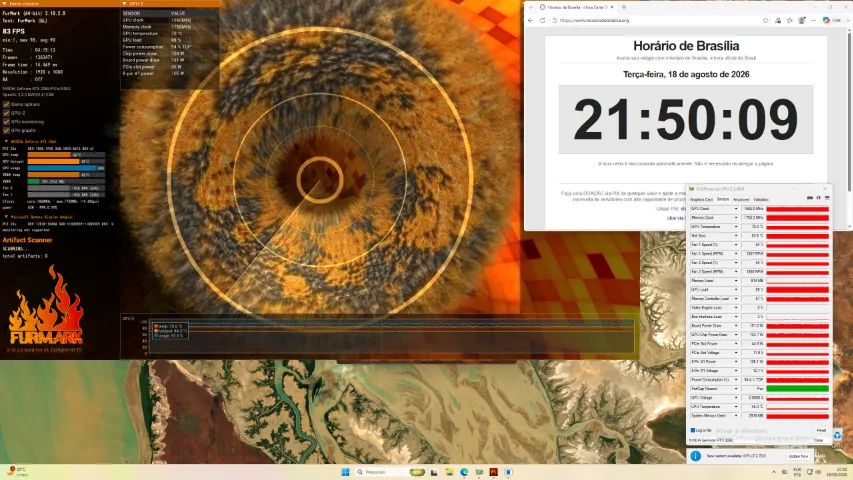Image resolution: width=853 pixels, height=480 pixels.
Task: Click the browser address bar URL
Action: [x=595, y=20]
